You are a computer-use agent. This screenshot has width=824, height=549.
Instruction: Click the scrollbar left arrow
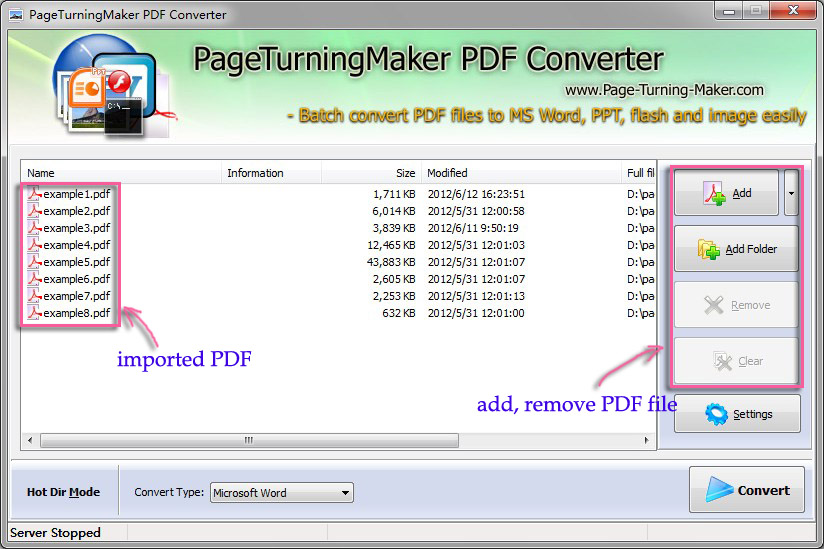click(30, 440)
